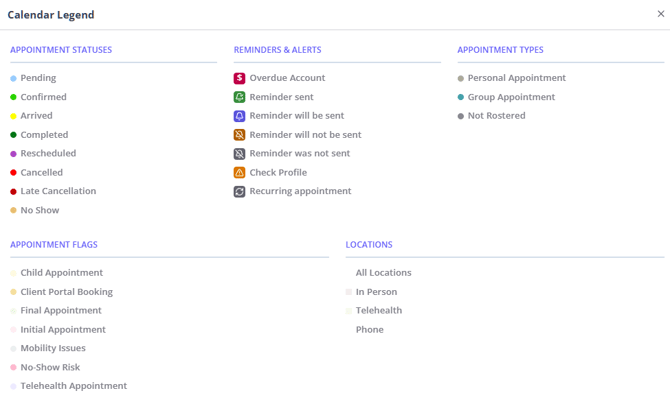Click the 'Reminder sent' text

(281, 97)
